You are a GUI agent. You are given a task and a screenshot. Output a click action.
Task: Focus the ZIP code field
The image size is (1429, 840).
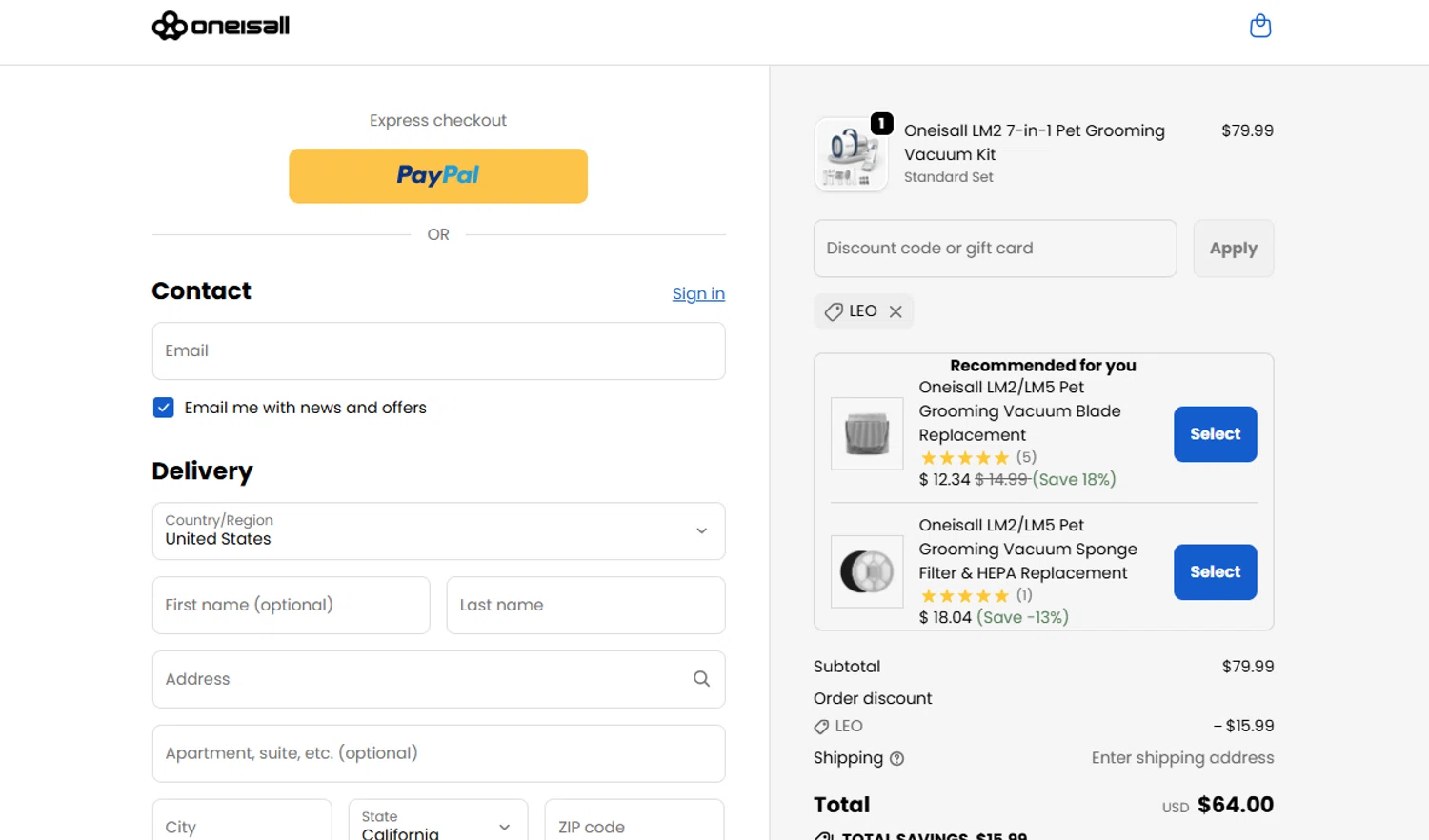click(634, 821)
